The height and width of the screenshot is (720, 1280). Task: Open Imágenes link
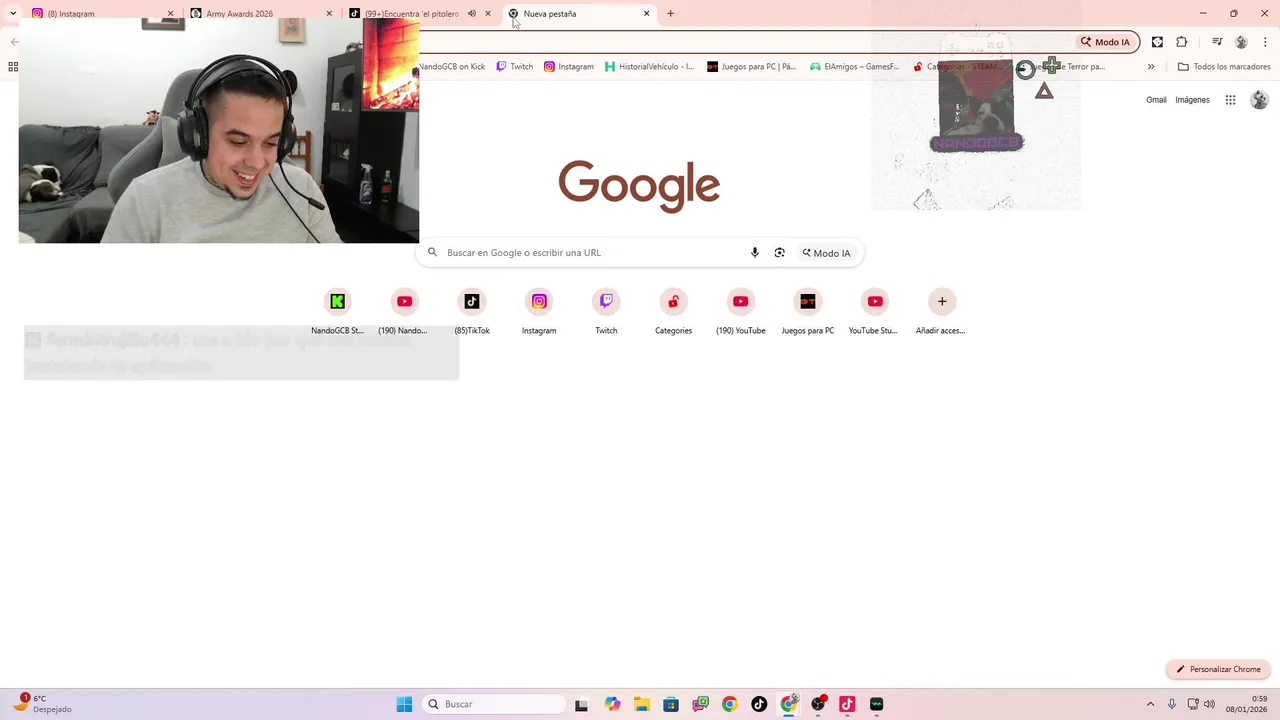[1192, 100]
